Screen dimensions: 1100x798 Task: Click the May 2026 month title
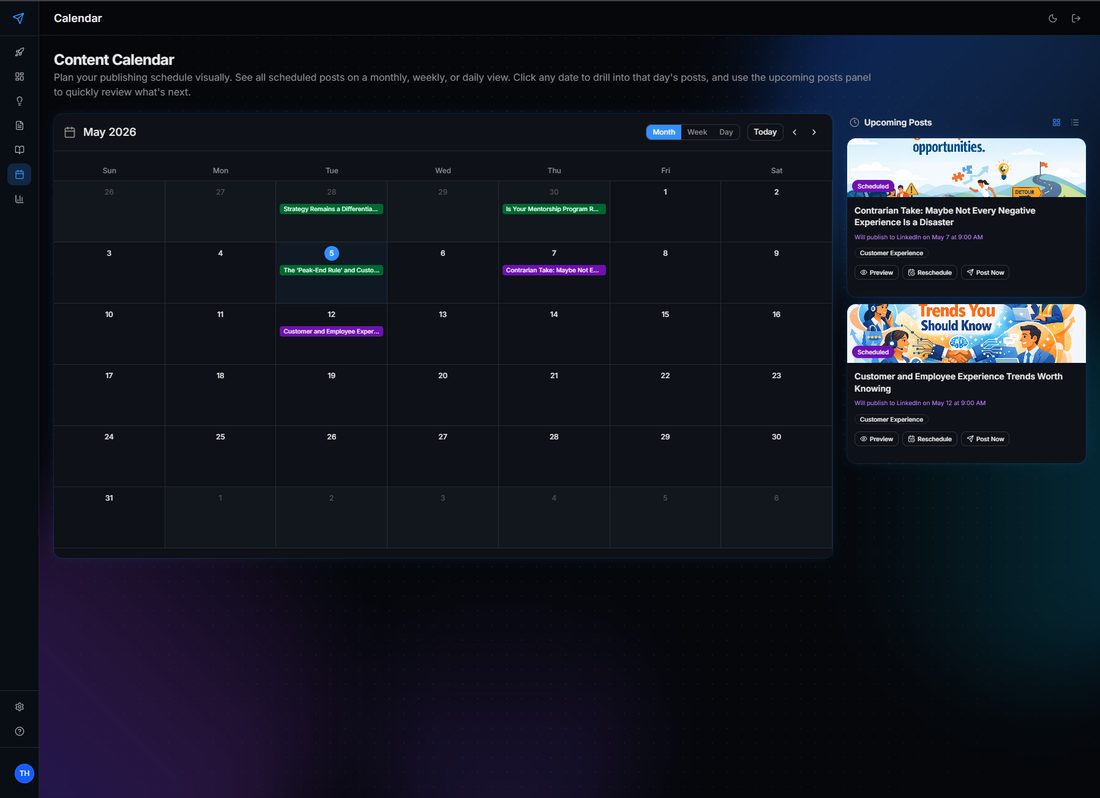coord(109,132)
